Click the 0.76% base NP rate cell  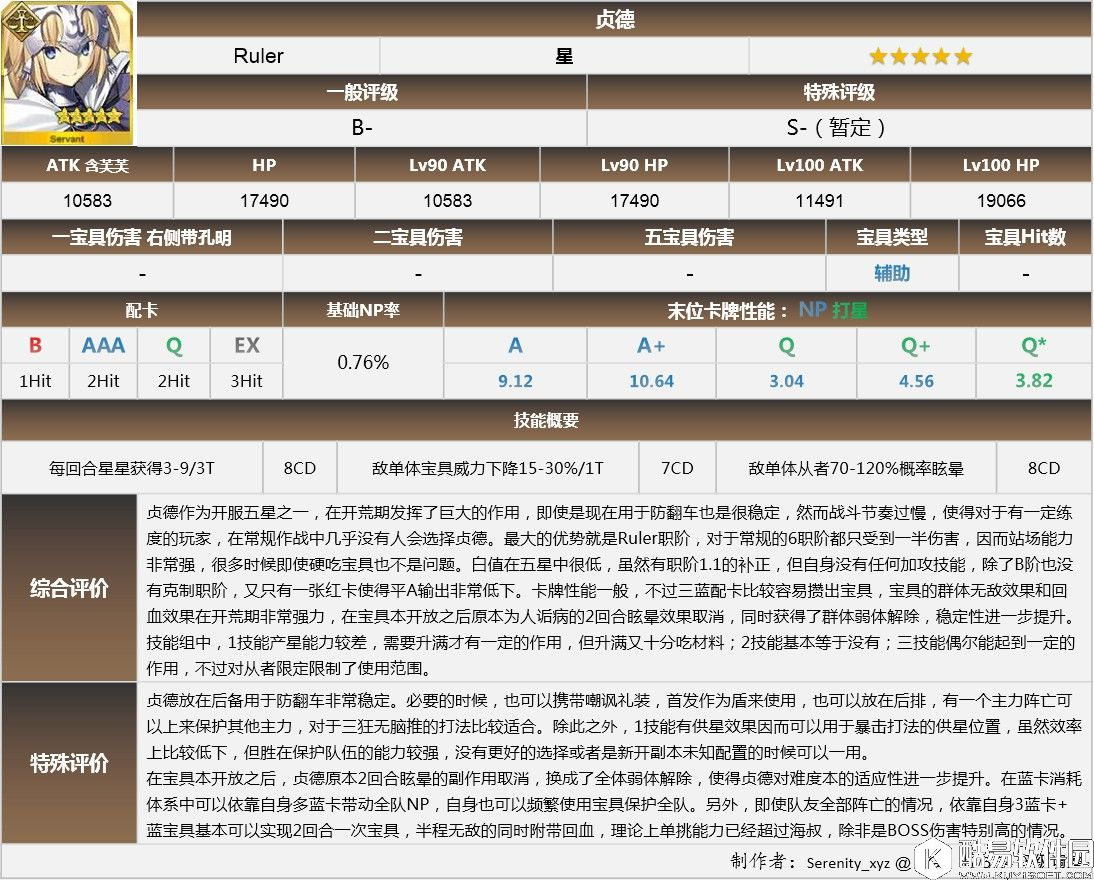coord(364,363)
